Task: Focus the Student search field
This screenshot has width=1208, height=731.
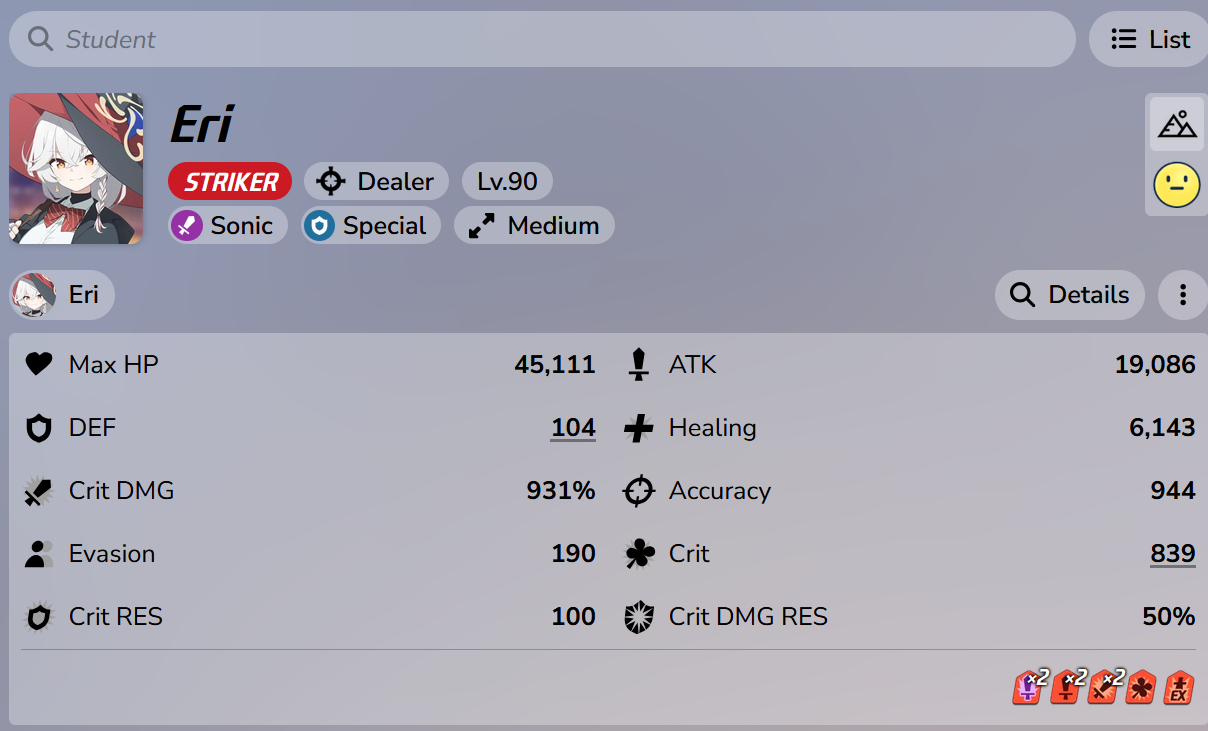Action: (x=542, y=39)
